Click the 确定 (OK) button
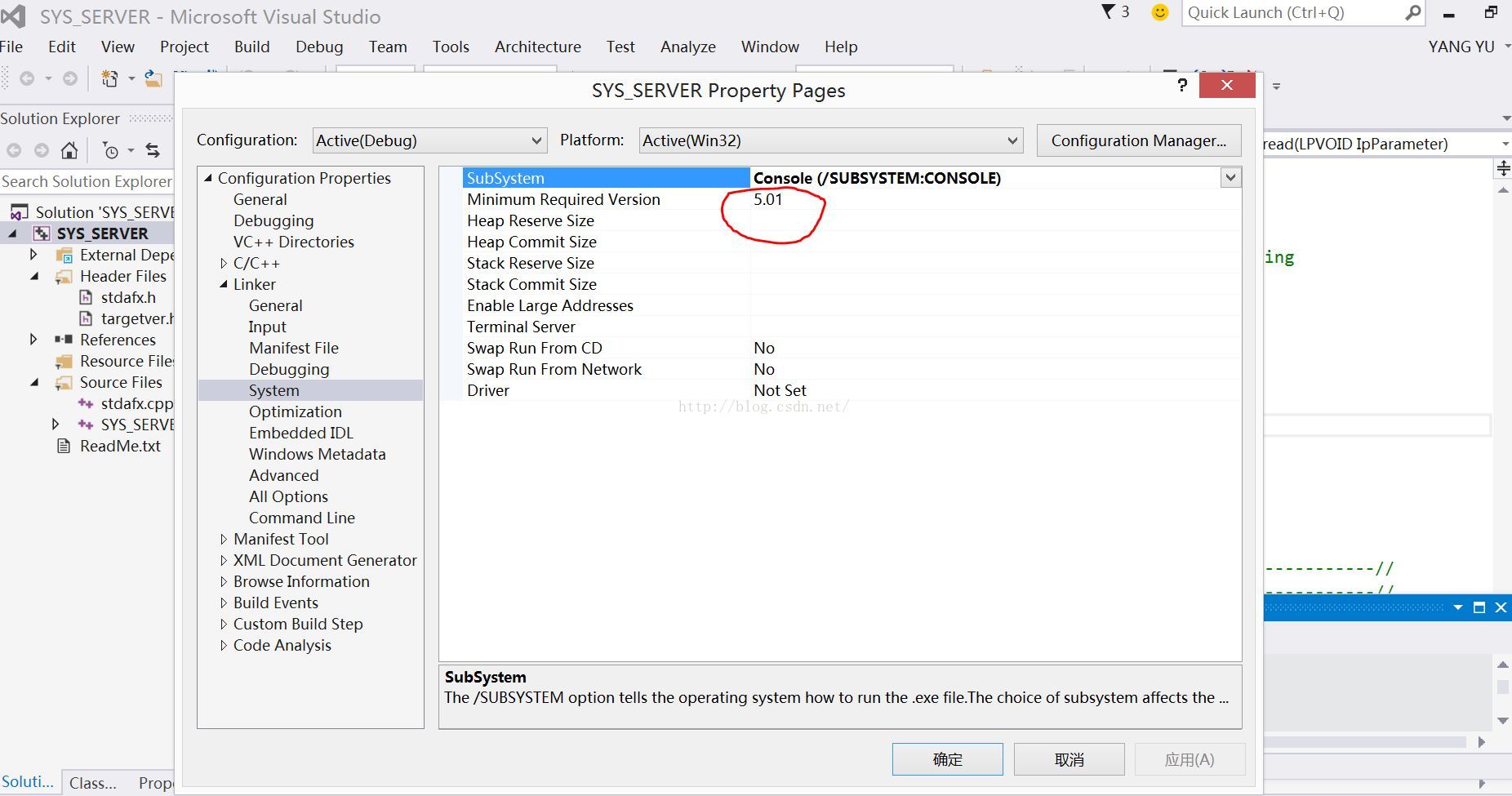 pos(948,759)
